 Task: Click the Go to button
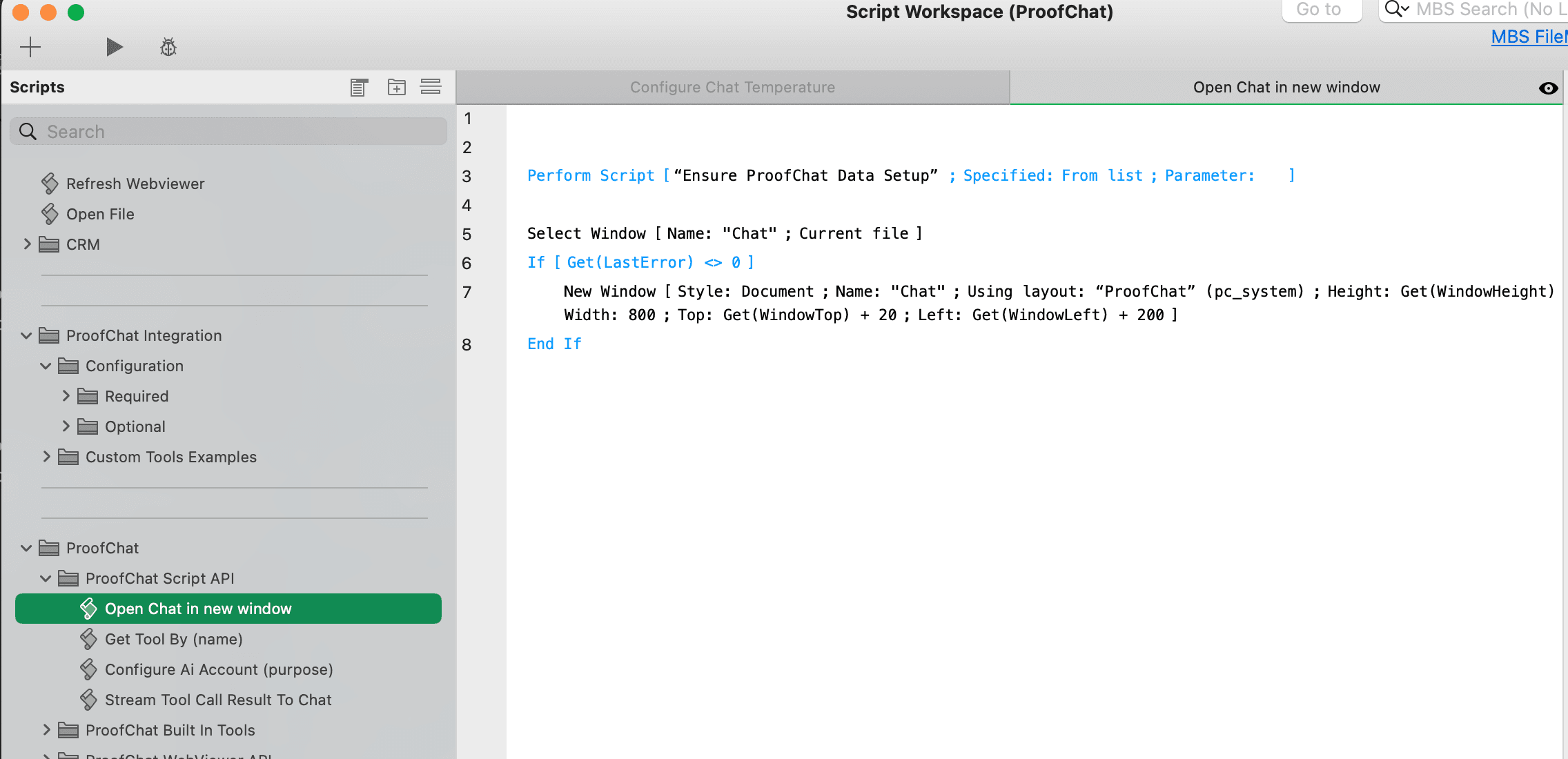1320,10
